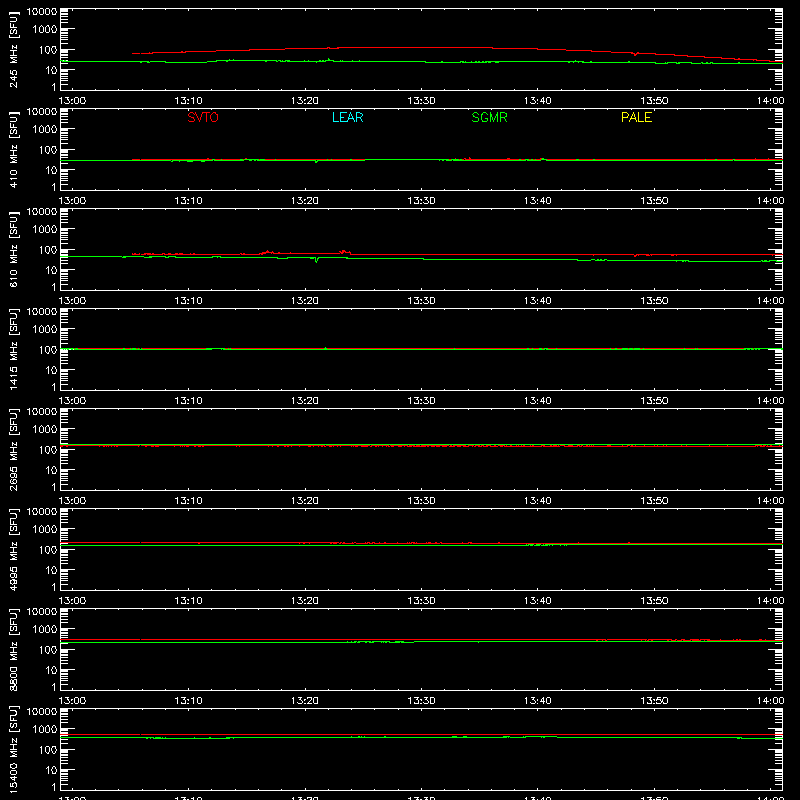This screenshot has width=800, height=800.
Task: Click 13:10 time label below 2695 MHz plot
Action: (x=189, y=501)
